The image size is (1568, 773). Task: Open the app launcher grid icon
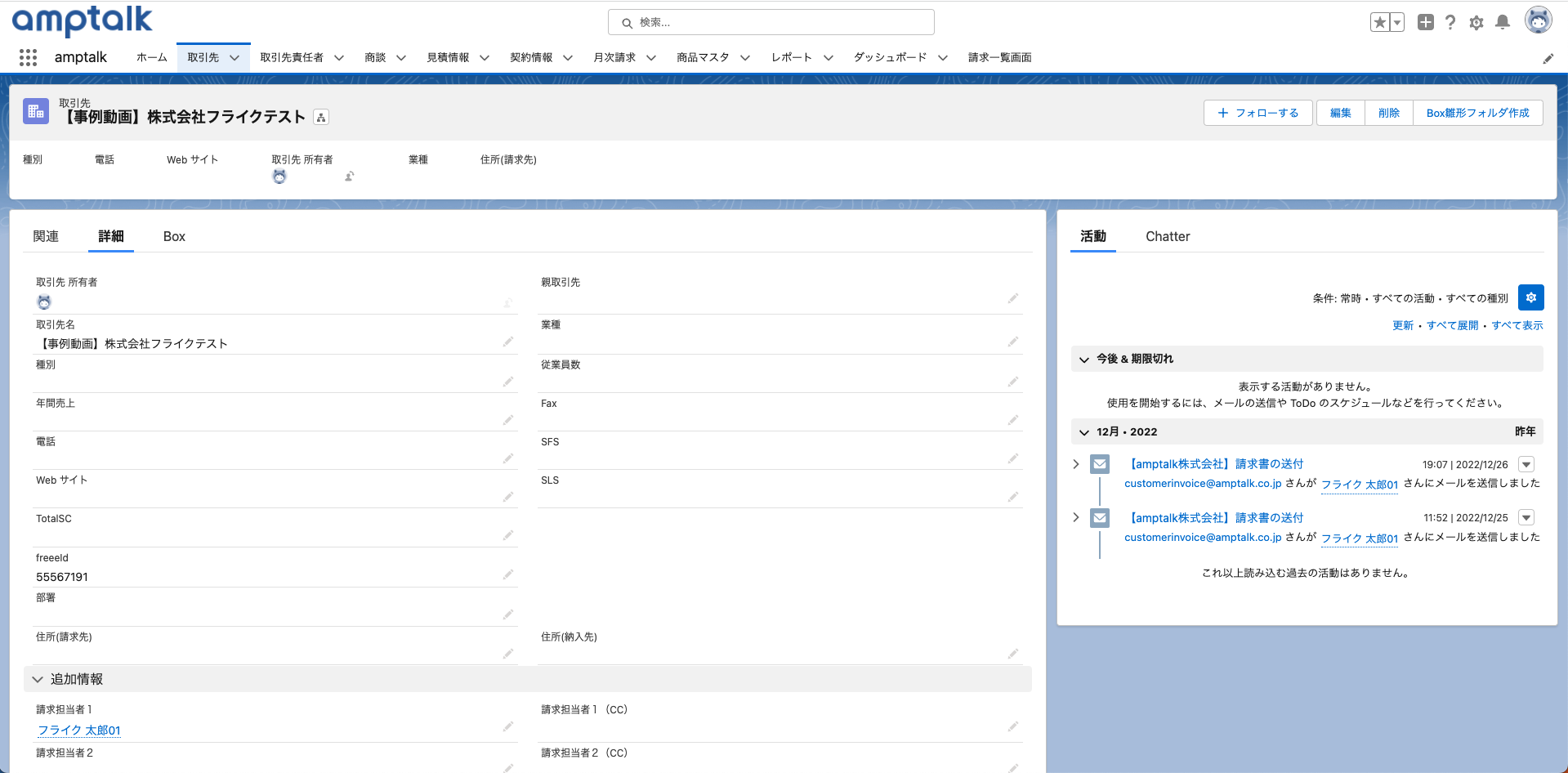pyautogui.click(x=28, y=57)
